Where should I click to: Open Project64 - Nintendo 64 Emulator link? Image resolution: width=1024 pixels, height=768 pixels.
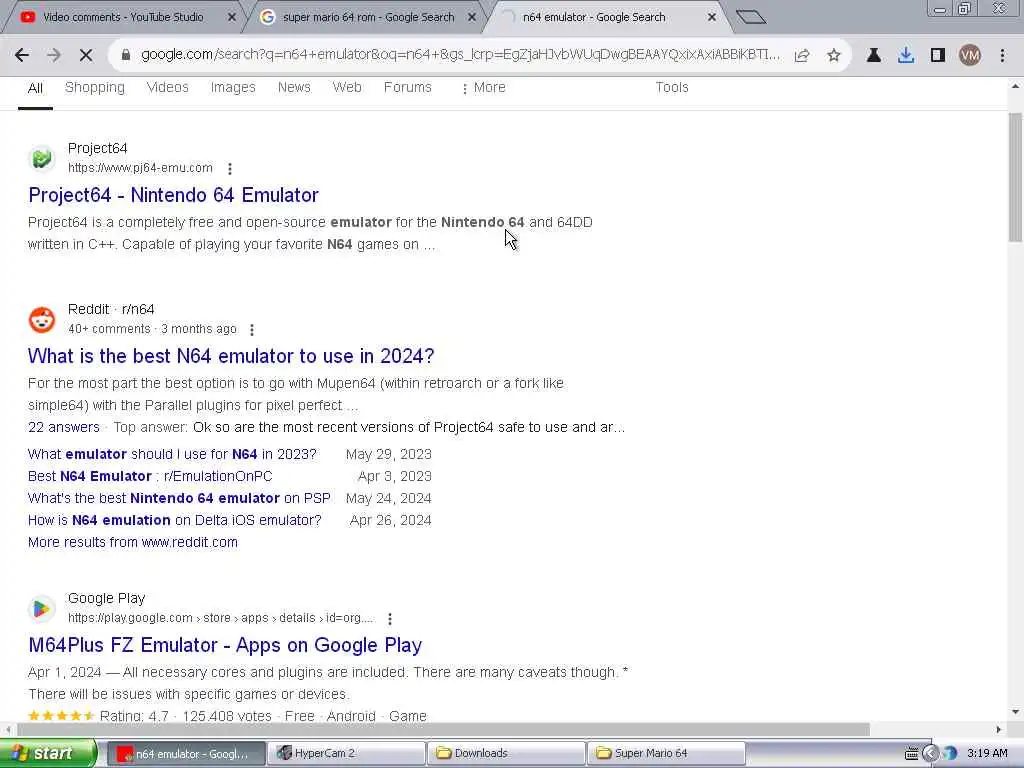(x=174, y=195)
